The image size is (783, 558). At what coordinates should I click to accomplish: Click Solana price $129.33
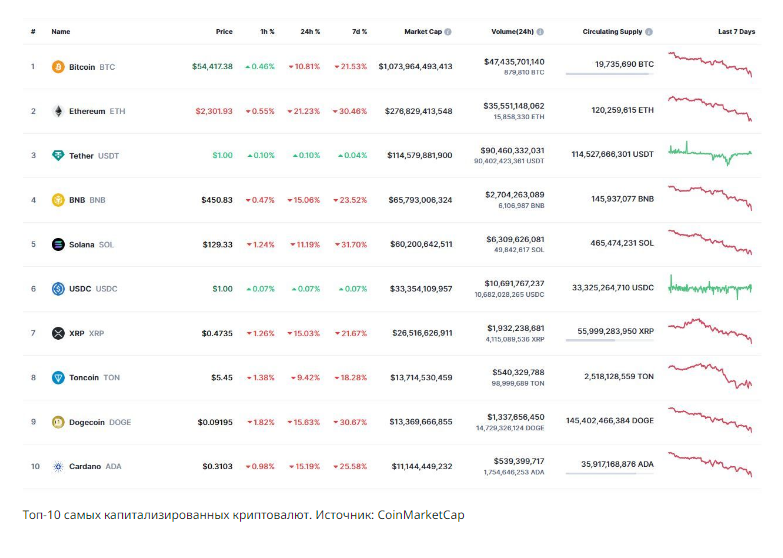click(x=217, y=244)
